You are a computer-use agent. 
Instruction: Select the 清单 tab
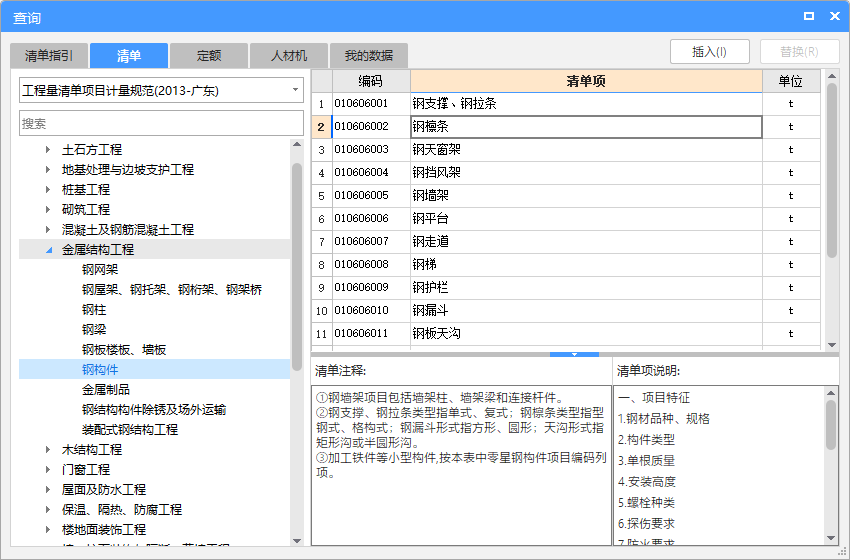pos(128,55)
